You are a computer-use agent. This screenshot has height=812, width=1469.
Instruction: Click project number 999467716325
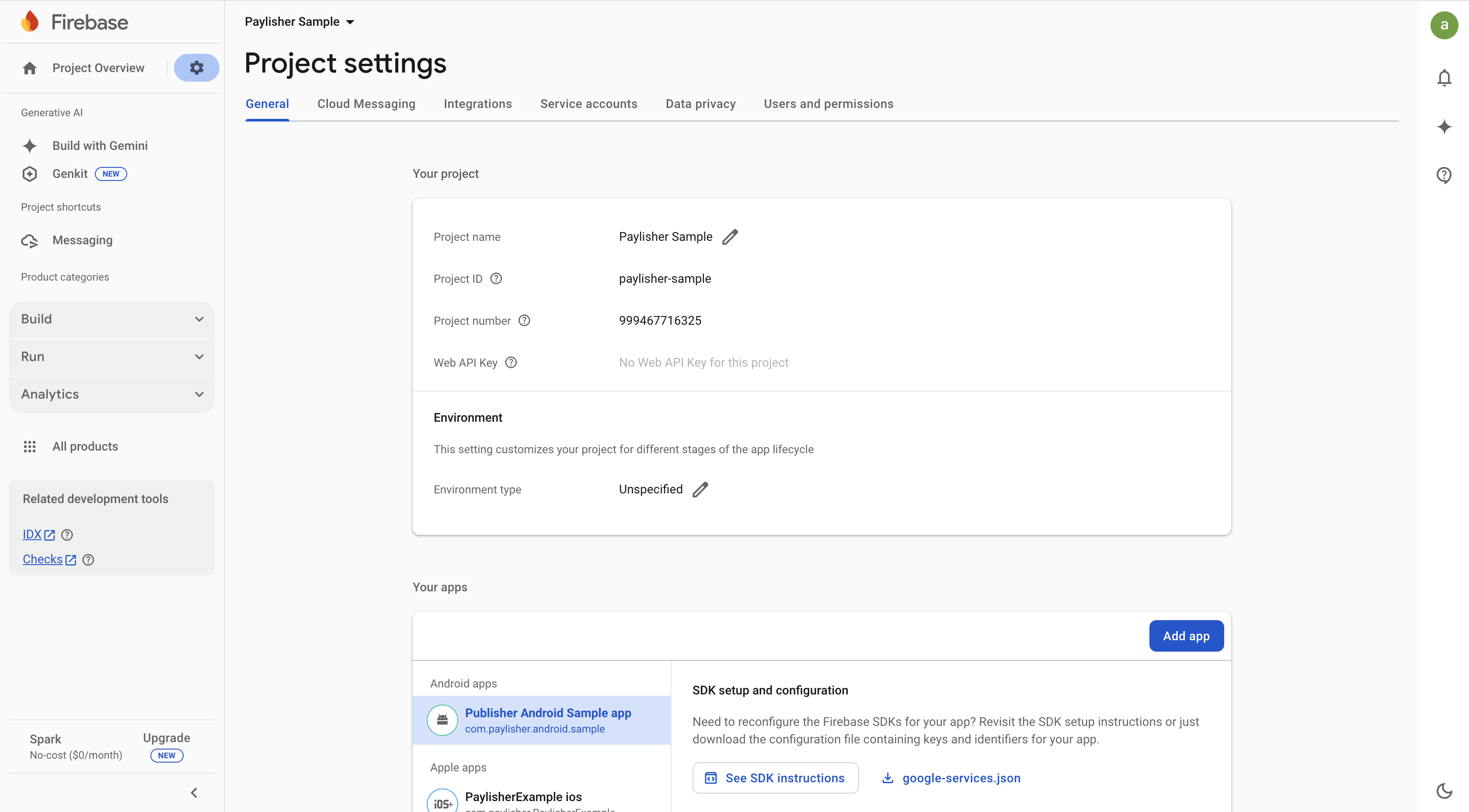pyautogui.click(x=660, y=320)
